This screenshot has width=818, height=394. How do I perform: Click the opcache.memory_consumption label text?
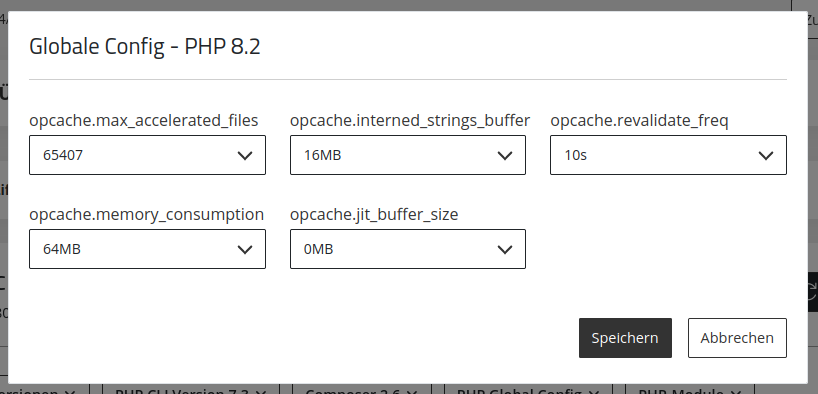147,214
